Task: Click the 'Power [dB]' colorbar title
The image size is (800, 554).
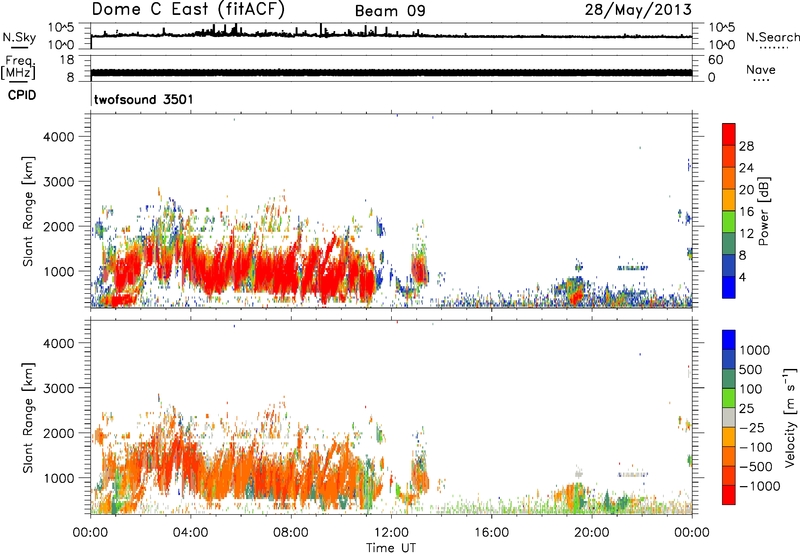Action: tap(764, 211)
